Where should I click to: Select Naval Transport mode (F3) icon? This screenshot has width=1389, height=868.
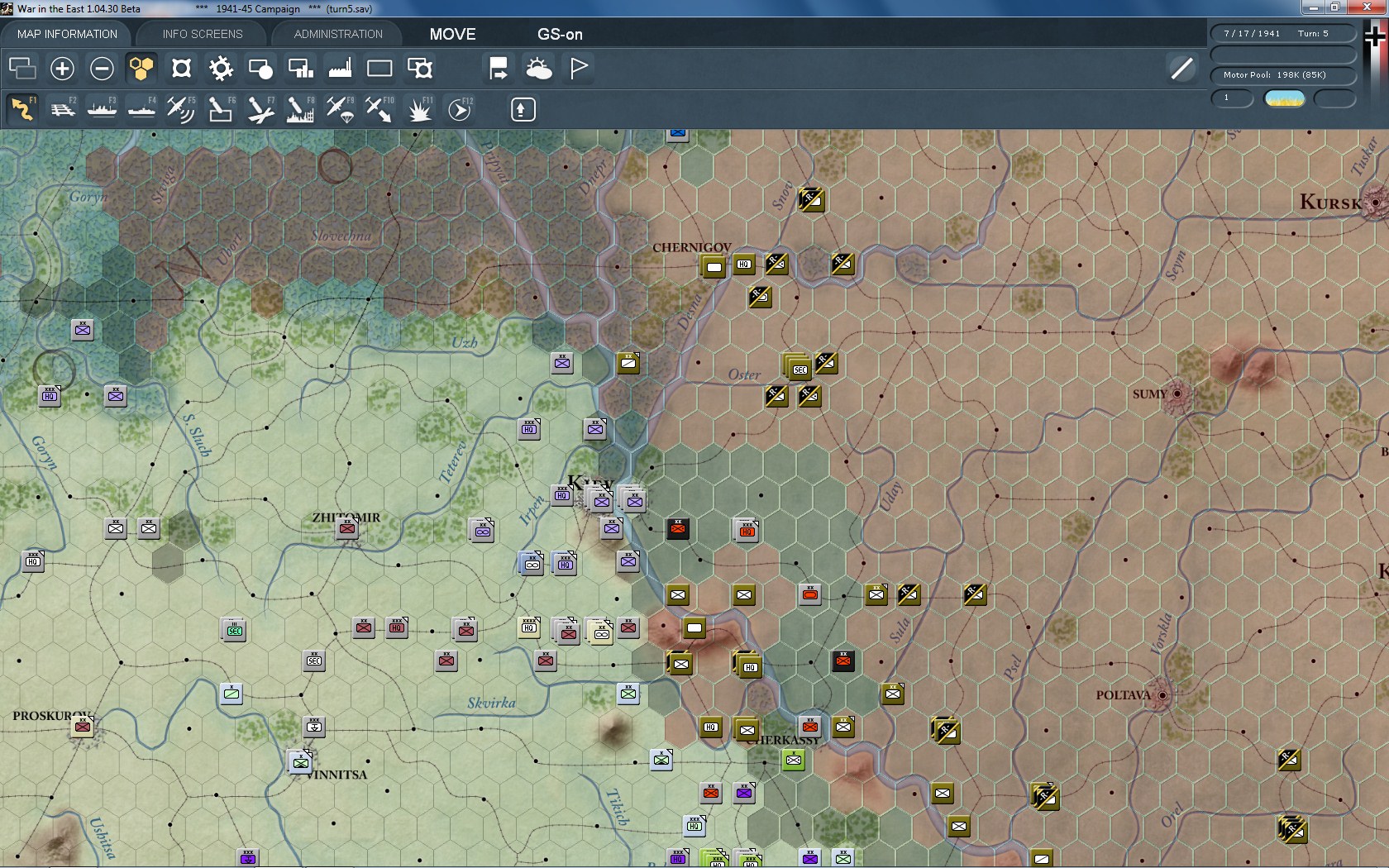pos(102,109)
